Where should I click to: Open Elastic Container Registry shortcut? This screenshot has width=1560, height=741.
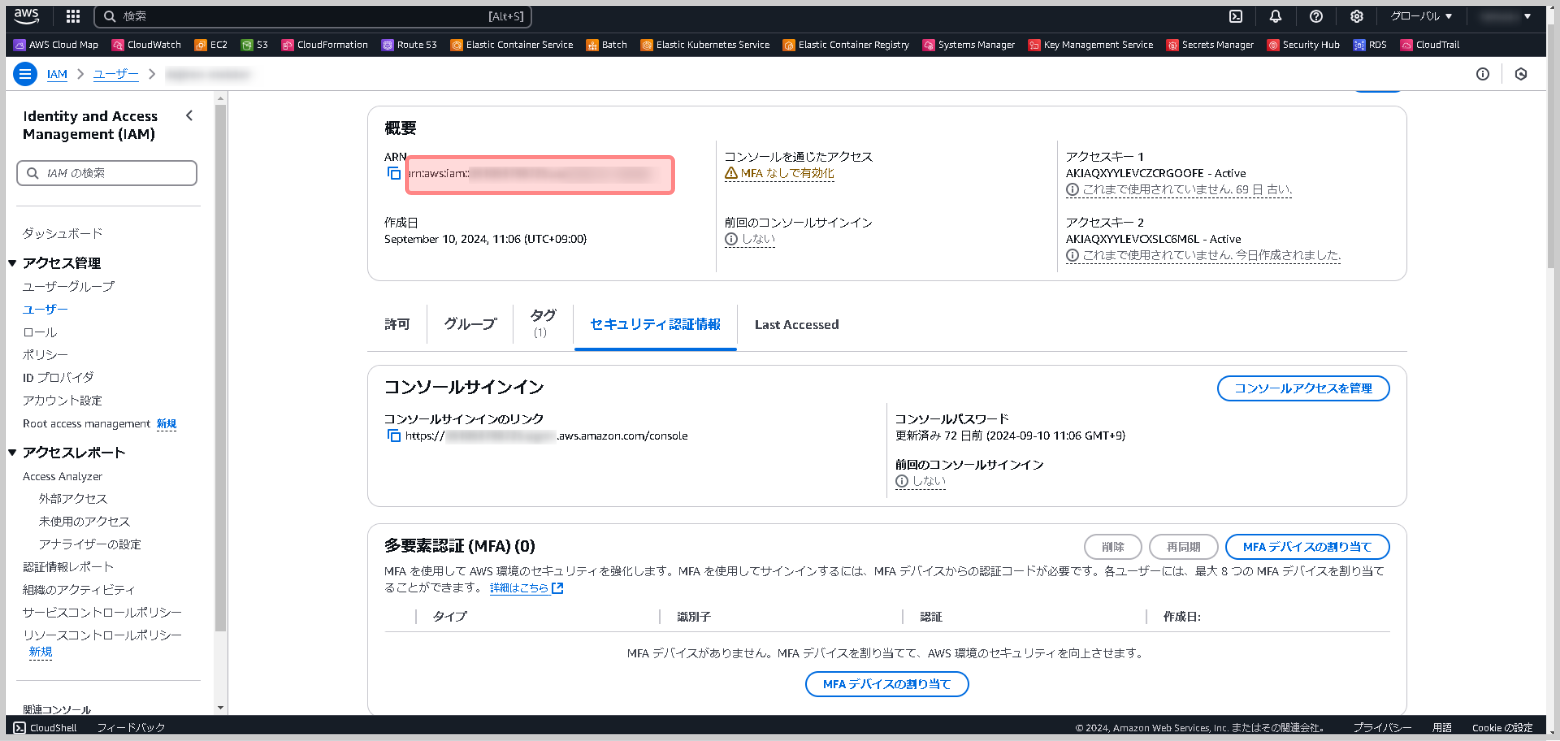point(846,44)
